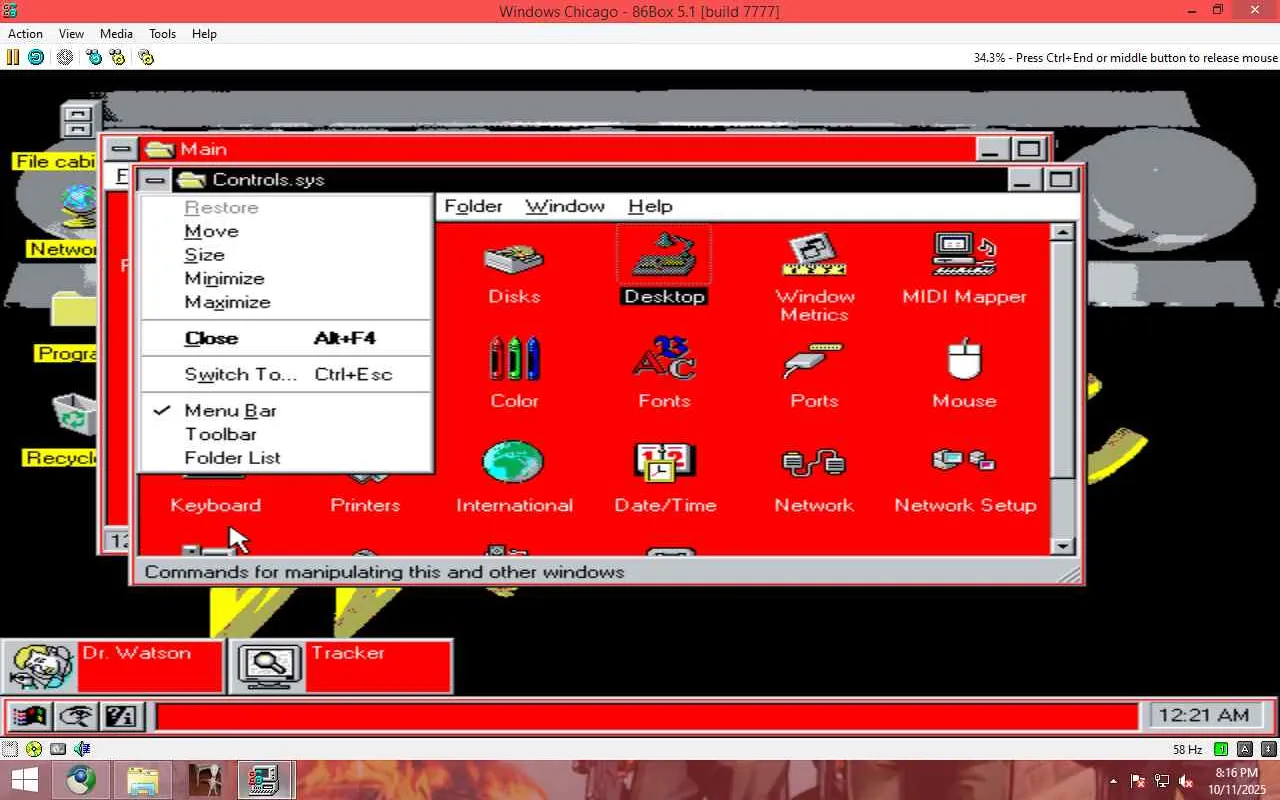This screenshot has width=1280, height=800.
Task: Open the Main window's control menu box
Action: click(x=121, y=149)
